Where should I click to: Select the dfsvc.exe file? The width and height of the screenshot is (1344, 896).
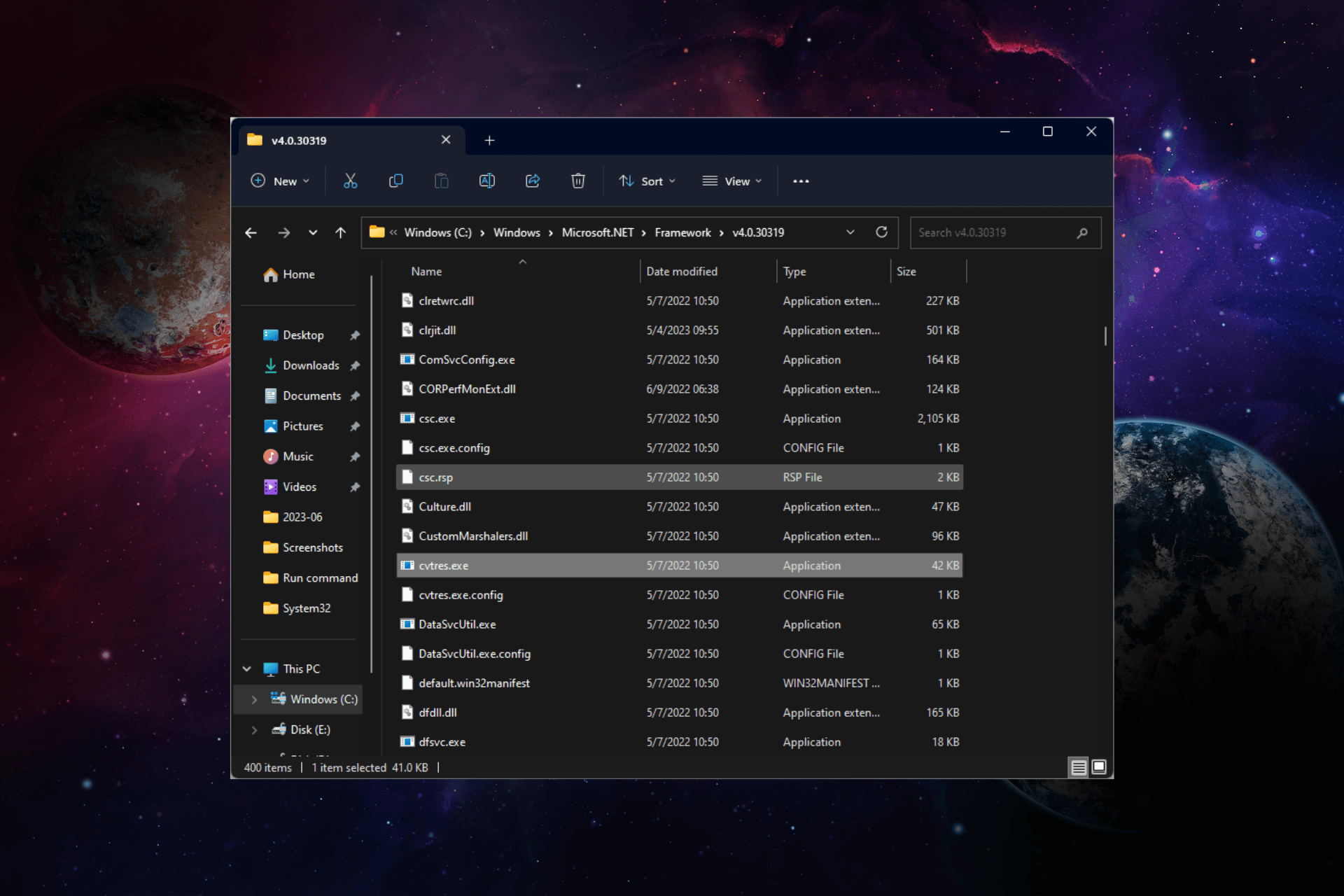tap(680, 742)
